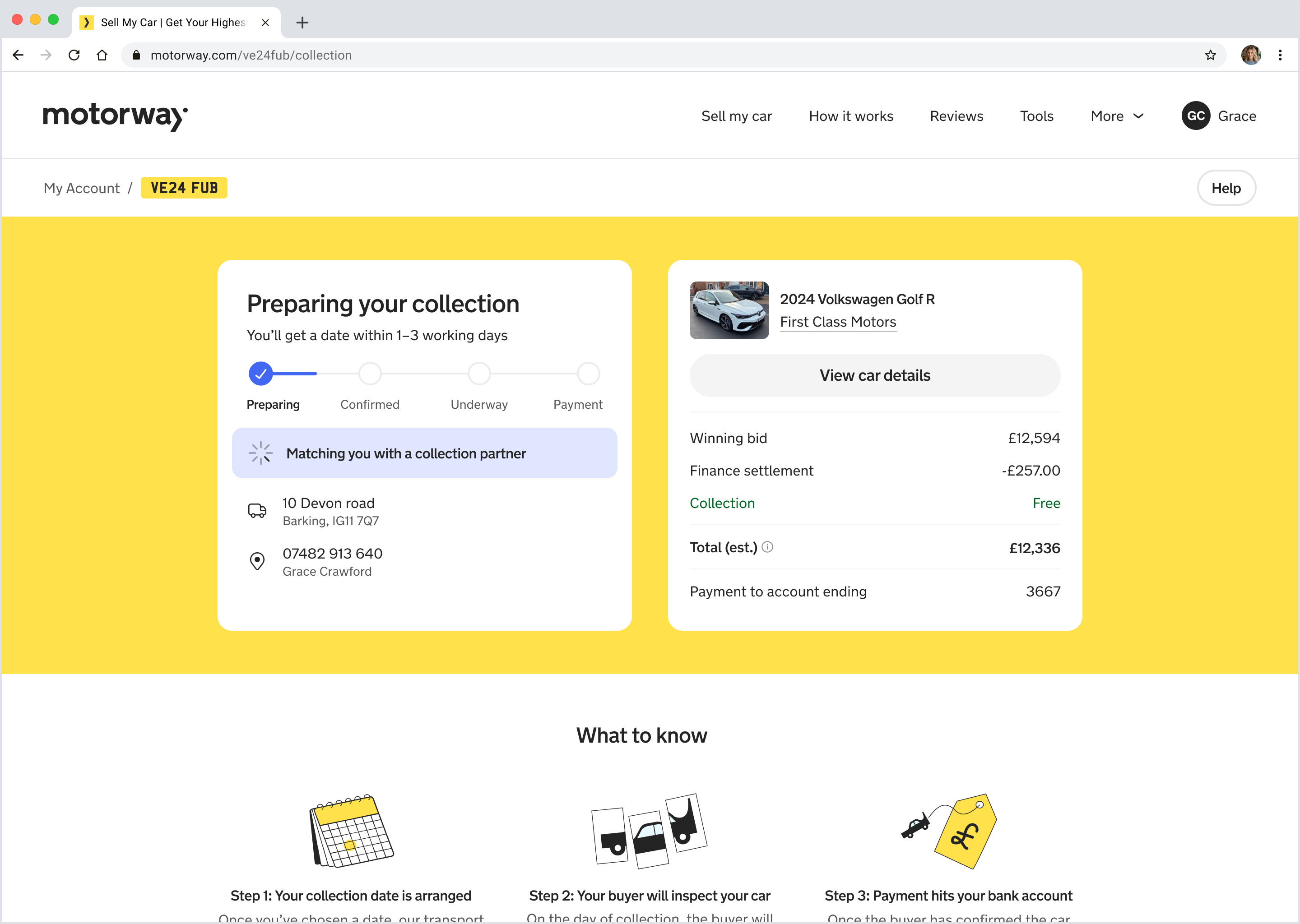This screenshot has width=1300, height=924.
Task: Bookmark this page with the star icon
Action: pos(1210,55)
